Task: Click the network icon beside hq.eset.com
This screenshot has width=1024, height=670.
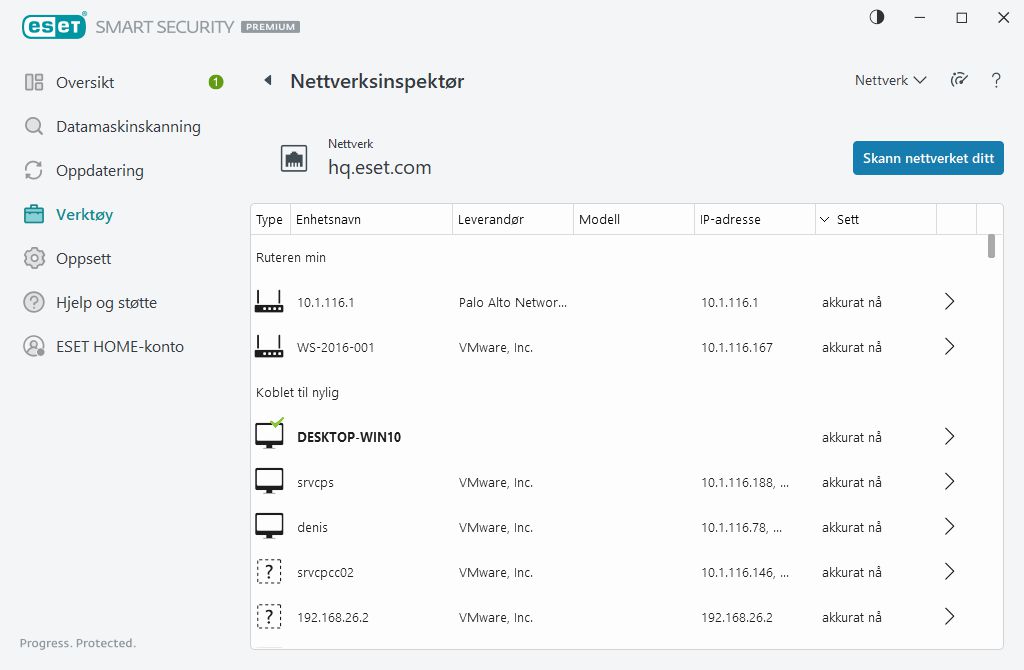Action: coord(294,158)
